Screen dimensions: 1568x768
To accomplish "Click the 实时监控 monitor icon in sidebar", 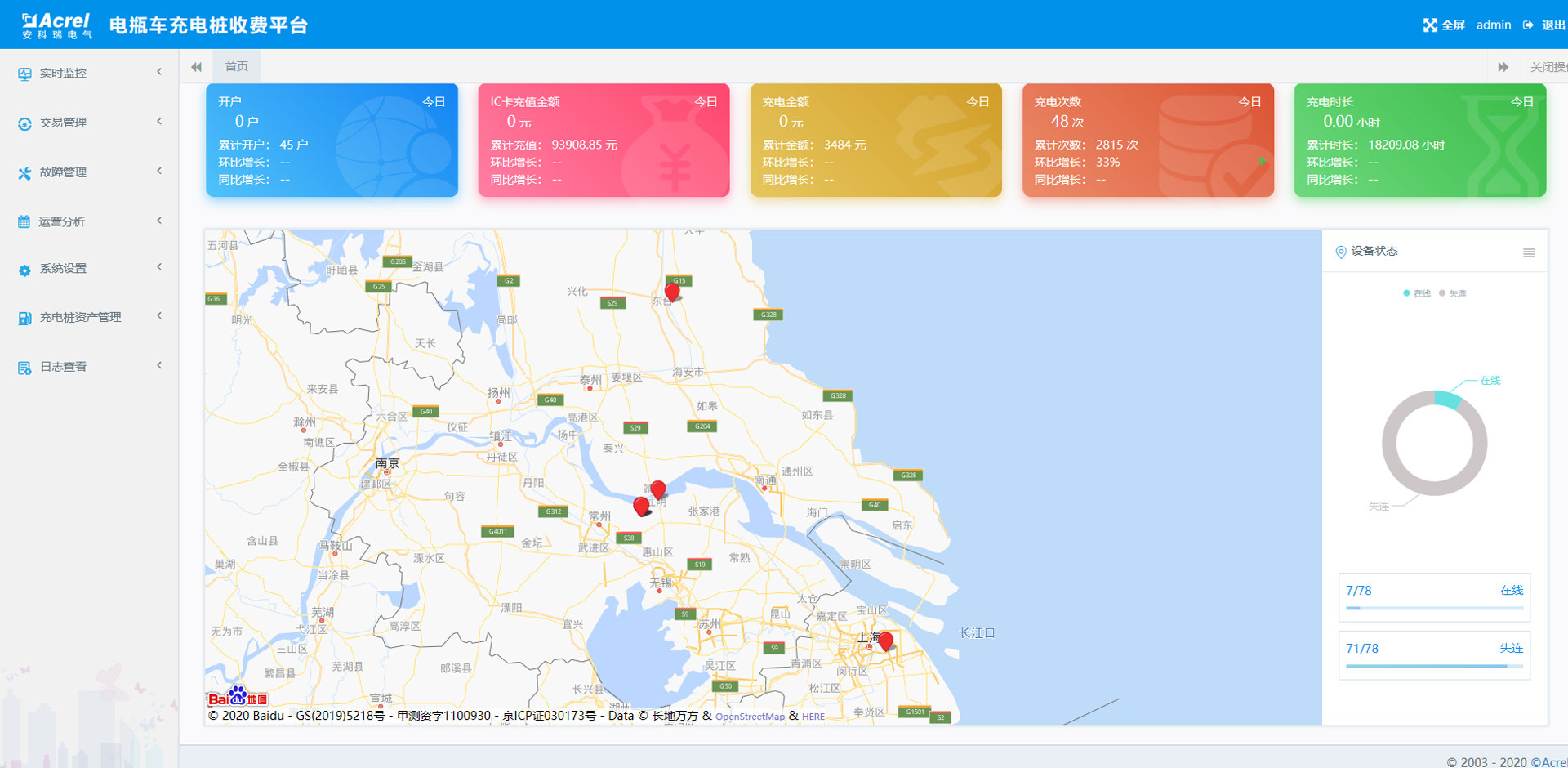I will [24, 74].
